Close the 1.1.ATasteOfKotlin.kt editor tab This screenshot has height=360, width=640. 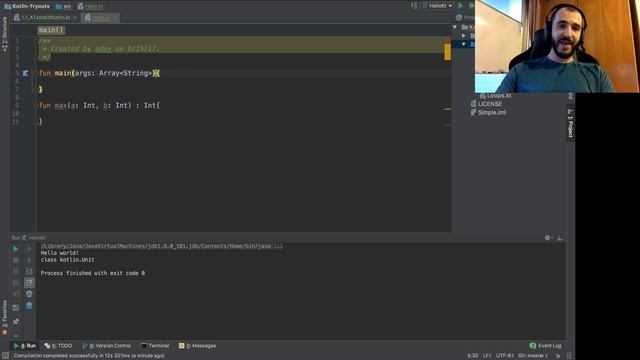click(x=75, y=18)
